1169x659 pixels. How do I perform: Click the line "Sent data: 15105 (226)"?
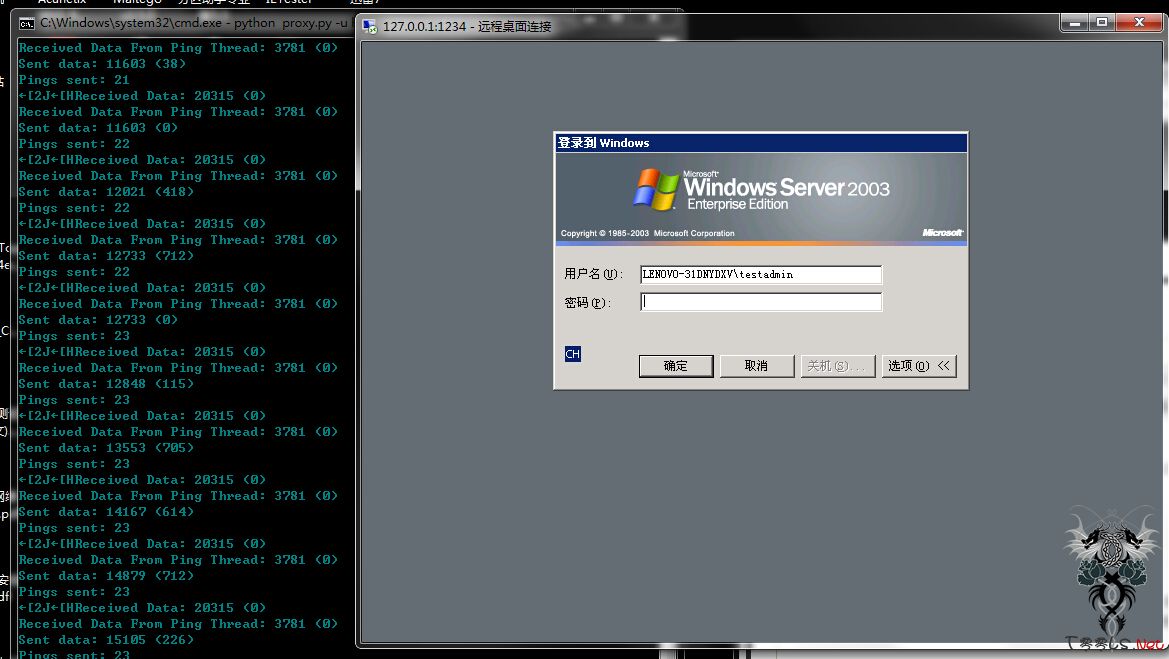(106, 640)
